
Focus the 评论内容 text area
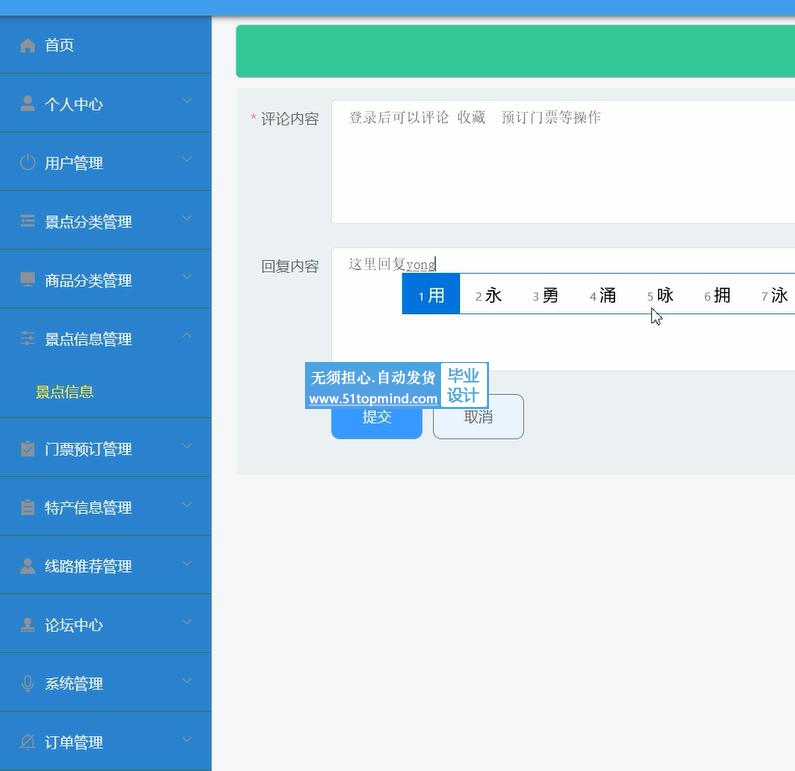point(563,162)
